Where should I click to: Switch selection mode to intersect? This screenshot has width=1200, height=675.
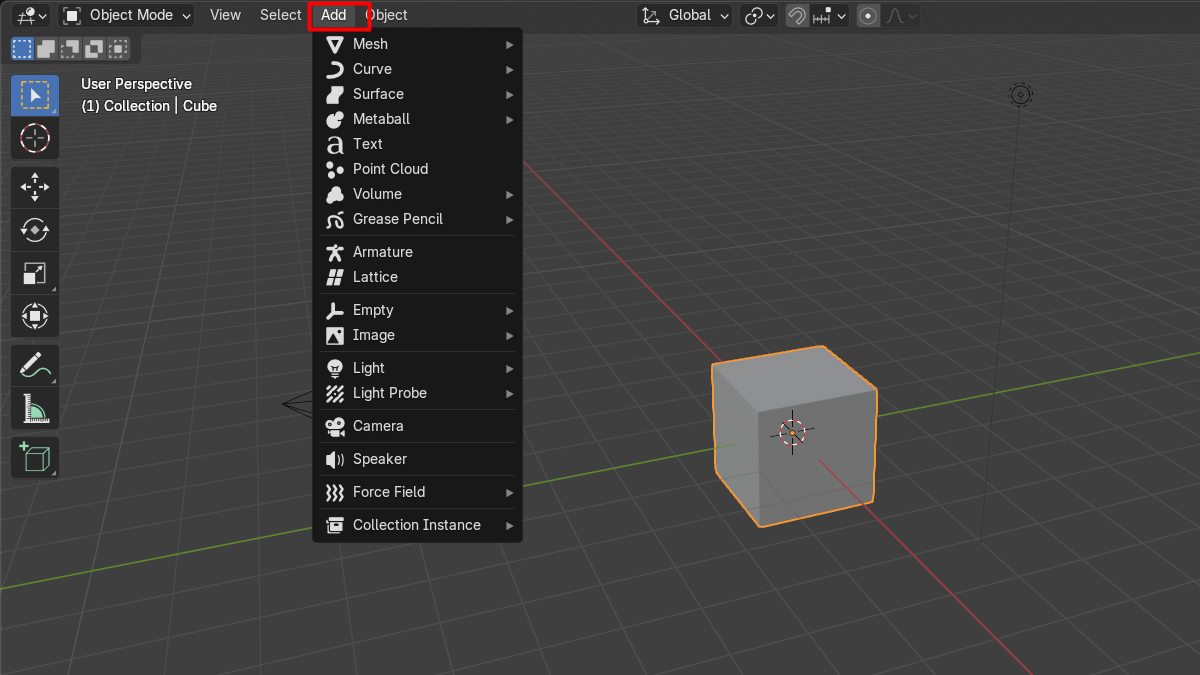pos(118,48)
